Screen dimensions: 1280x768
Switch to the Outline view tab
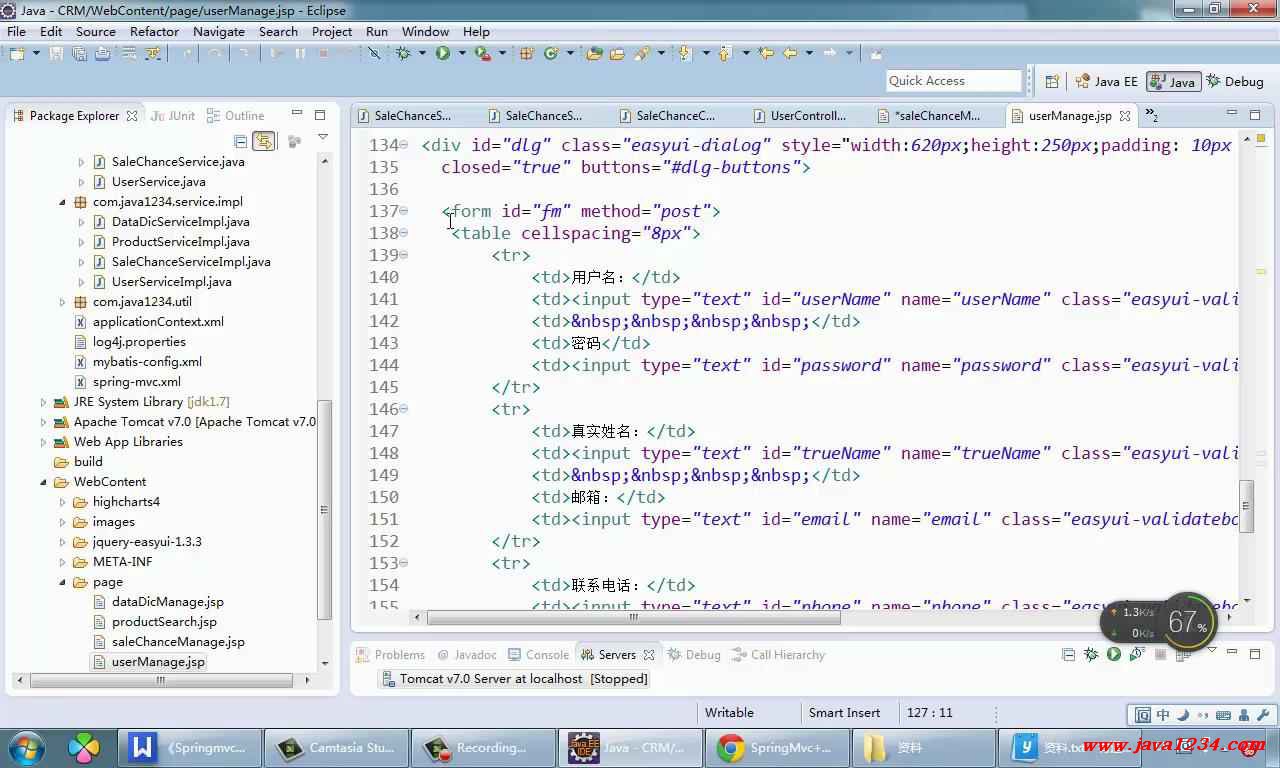[x=236, y=116]
